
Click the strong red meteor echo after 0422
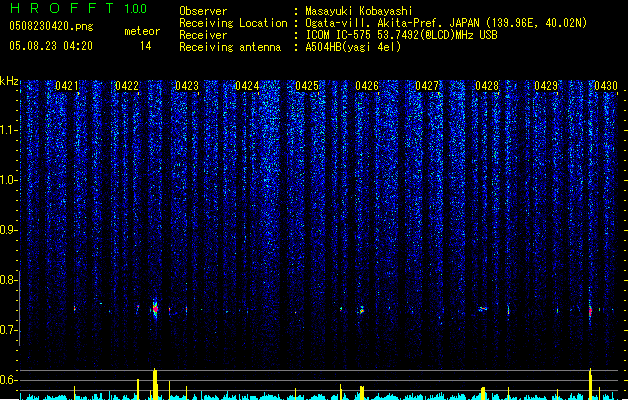[x=156, y=309]
